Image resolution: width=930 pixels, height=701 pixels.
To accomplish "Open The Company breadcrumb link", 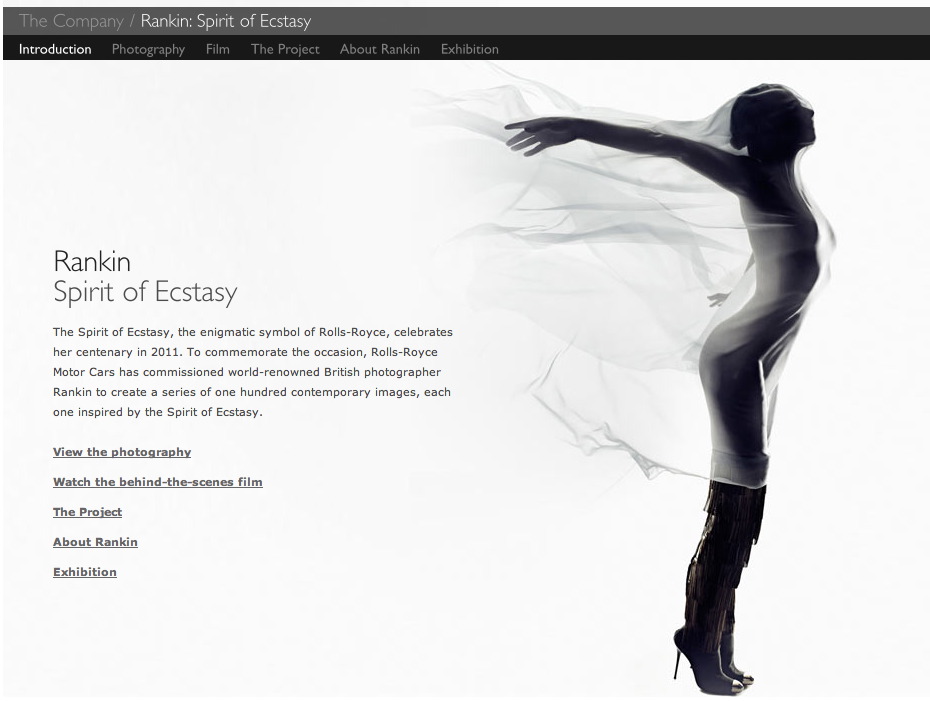I will click(71, 21).
